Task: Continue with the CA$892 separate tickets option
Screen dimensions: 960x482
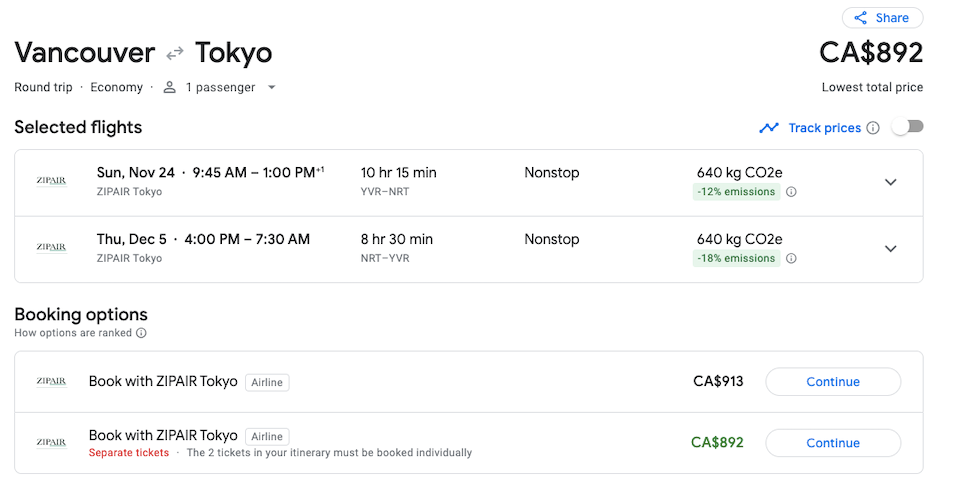Action: coord(833,443)
